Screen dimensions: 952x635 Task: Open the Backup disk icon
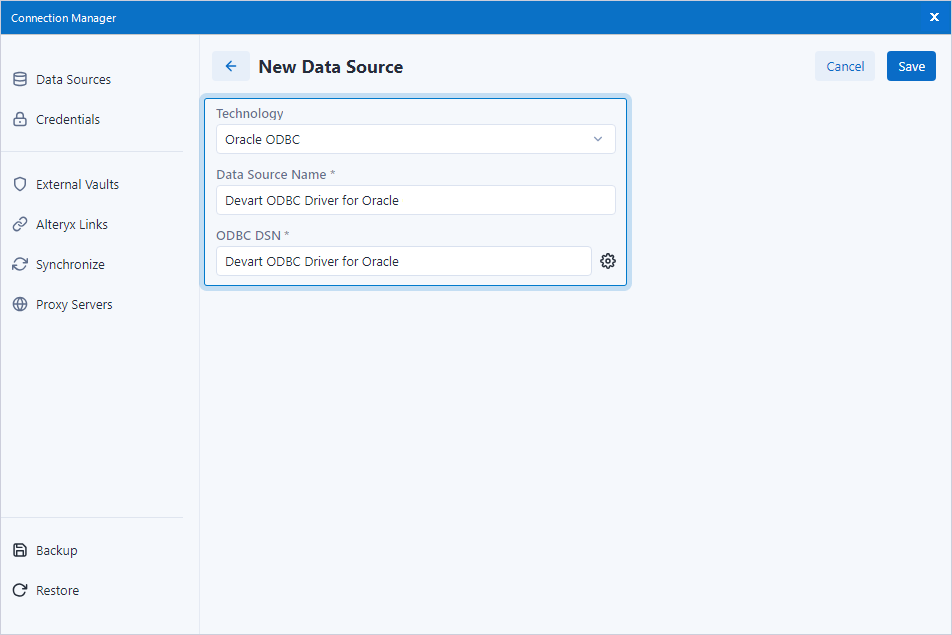click(21, 550)
